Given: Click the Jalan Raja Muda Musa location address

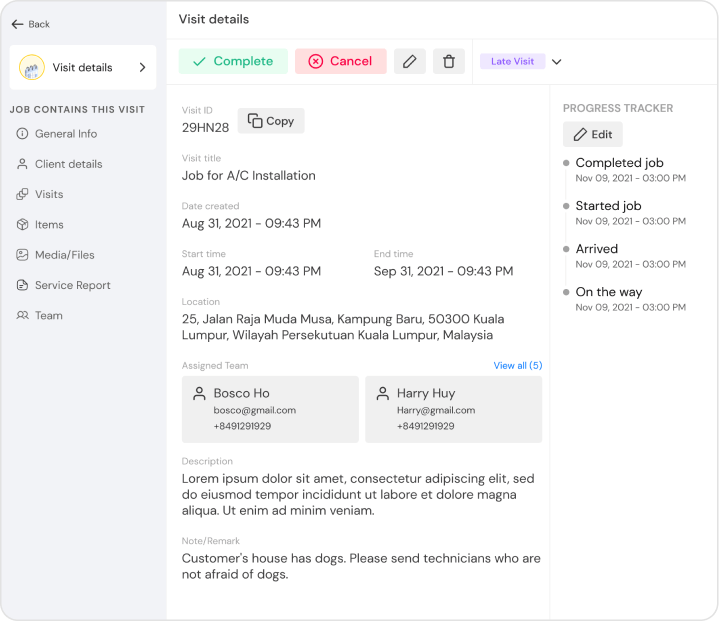Looking at the screenshot, I should point(343,327).
